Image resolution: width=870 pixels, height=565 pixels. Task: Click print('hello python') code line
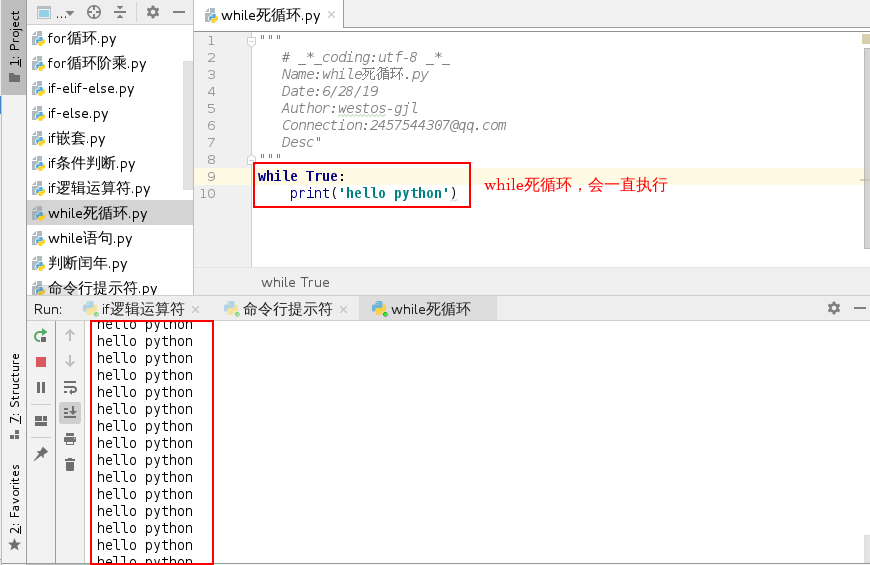tap(373, 193)
